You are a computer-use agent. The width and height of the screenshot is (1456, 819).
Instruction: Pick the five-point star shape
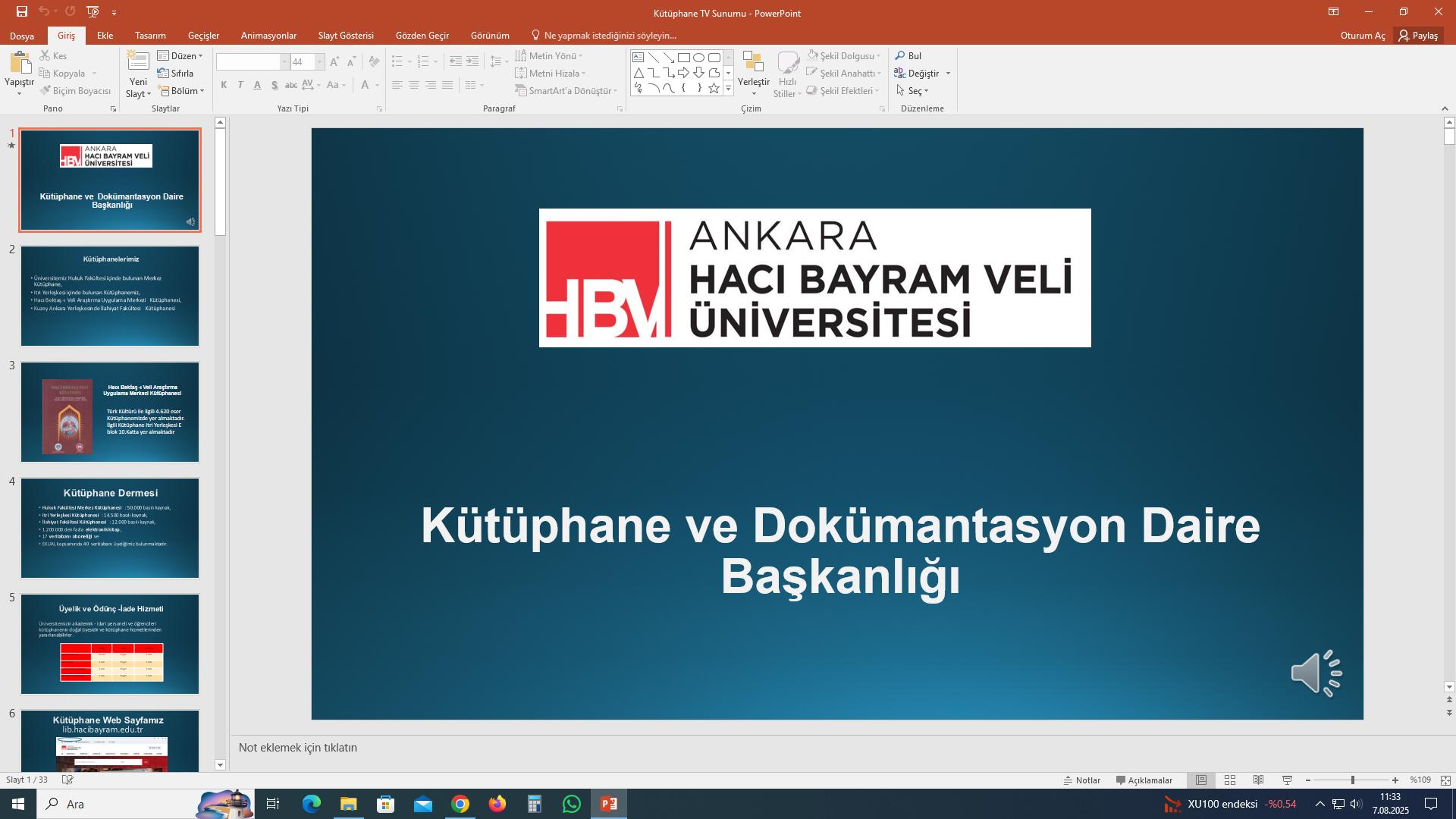(x=714, y=88)
